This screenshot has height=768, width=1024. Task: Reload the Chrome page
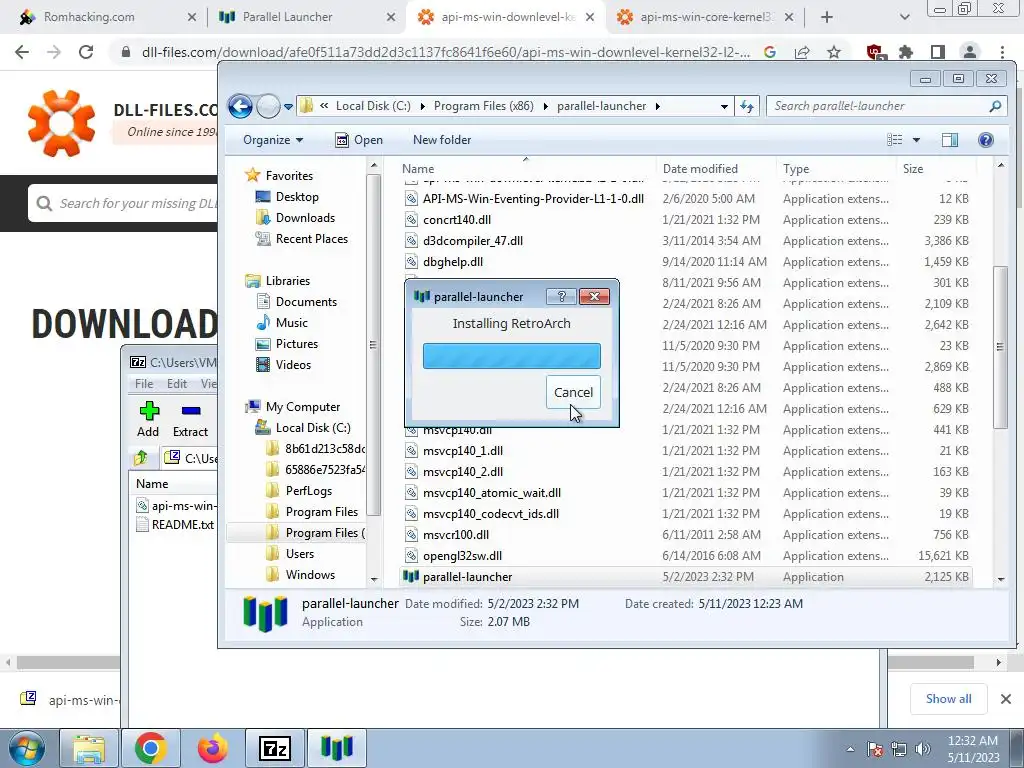(86, 52)
